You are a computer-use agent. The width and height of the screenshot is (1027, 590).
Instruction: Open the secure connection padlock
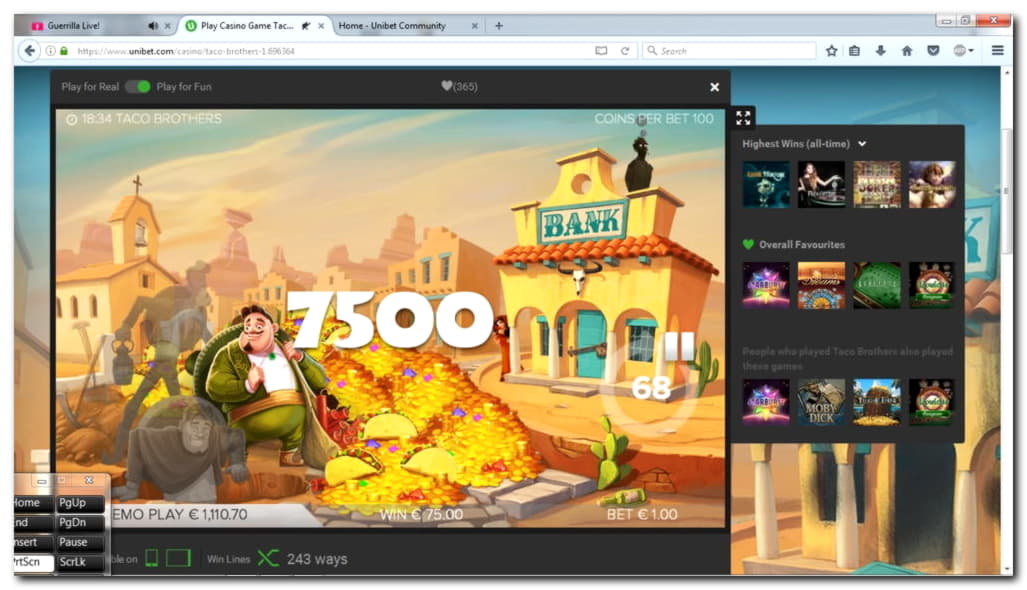(64, 50)
